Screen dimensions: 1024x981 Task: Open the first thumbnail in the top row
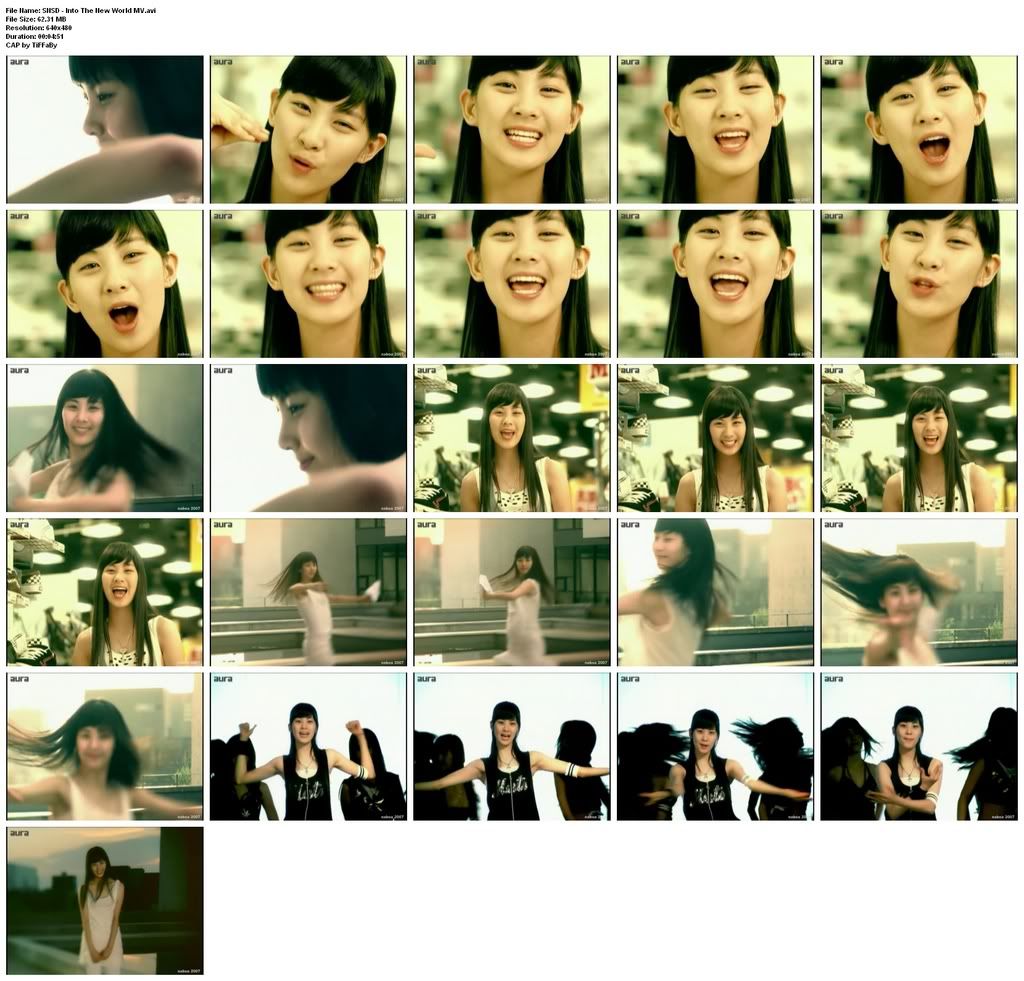point(105,129)
